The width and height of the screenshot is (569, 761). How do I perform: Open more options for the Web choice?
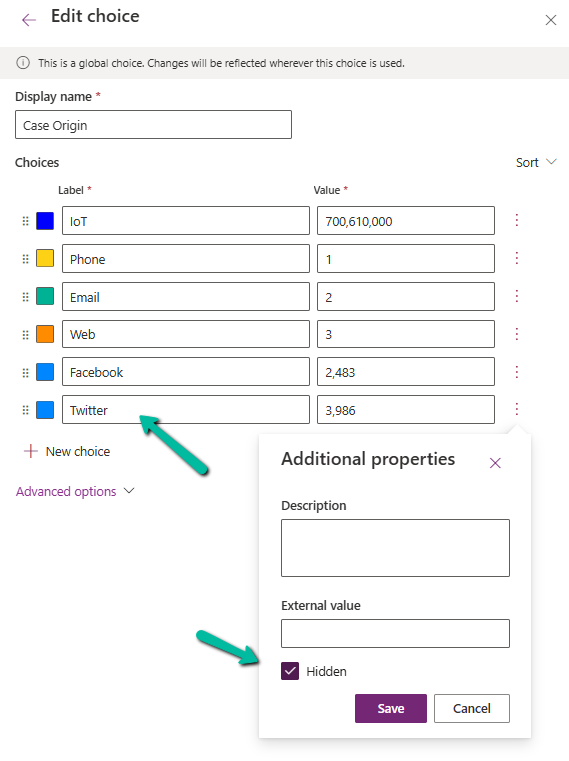517,334
